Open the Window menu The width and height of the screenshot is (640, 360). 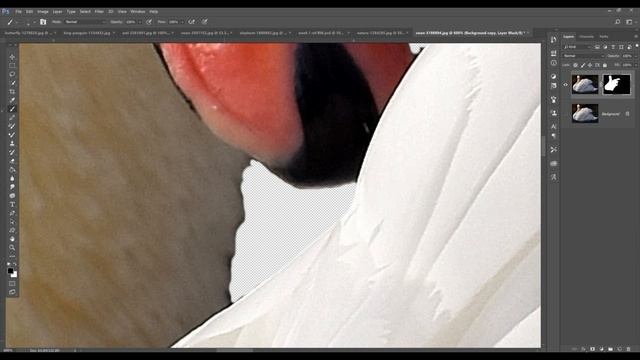(x=138, y=11)
